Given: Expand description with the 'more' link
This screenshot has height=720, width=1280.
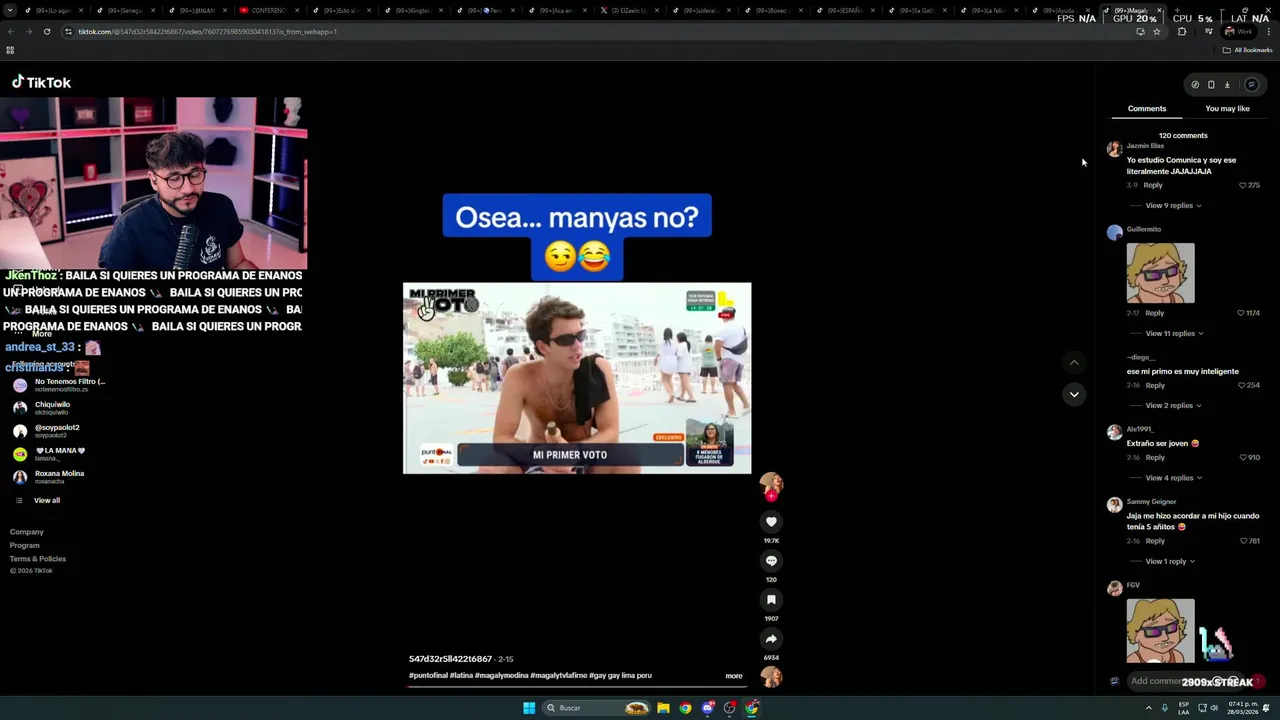Looking at the screenshot, I should [x=734, y=676].
